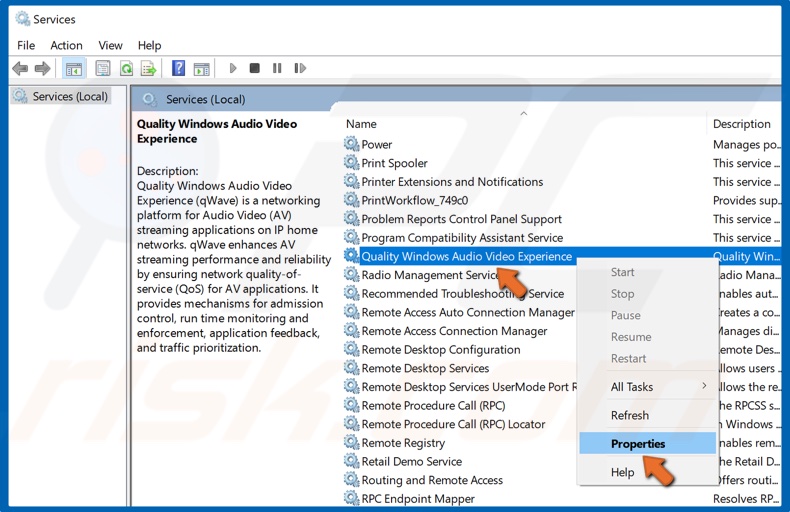790x512 pixels.
Task: Click the Start Service play icon
Action: (233, 69)
